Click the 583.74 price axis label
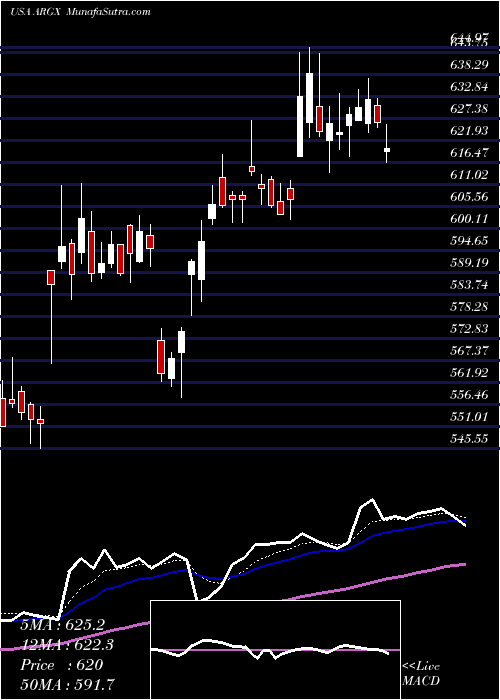The height and width of the screenshot is (700, 500). (x=468, y=285)
